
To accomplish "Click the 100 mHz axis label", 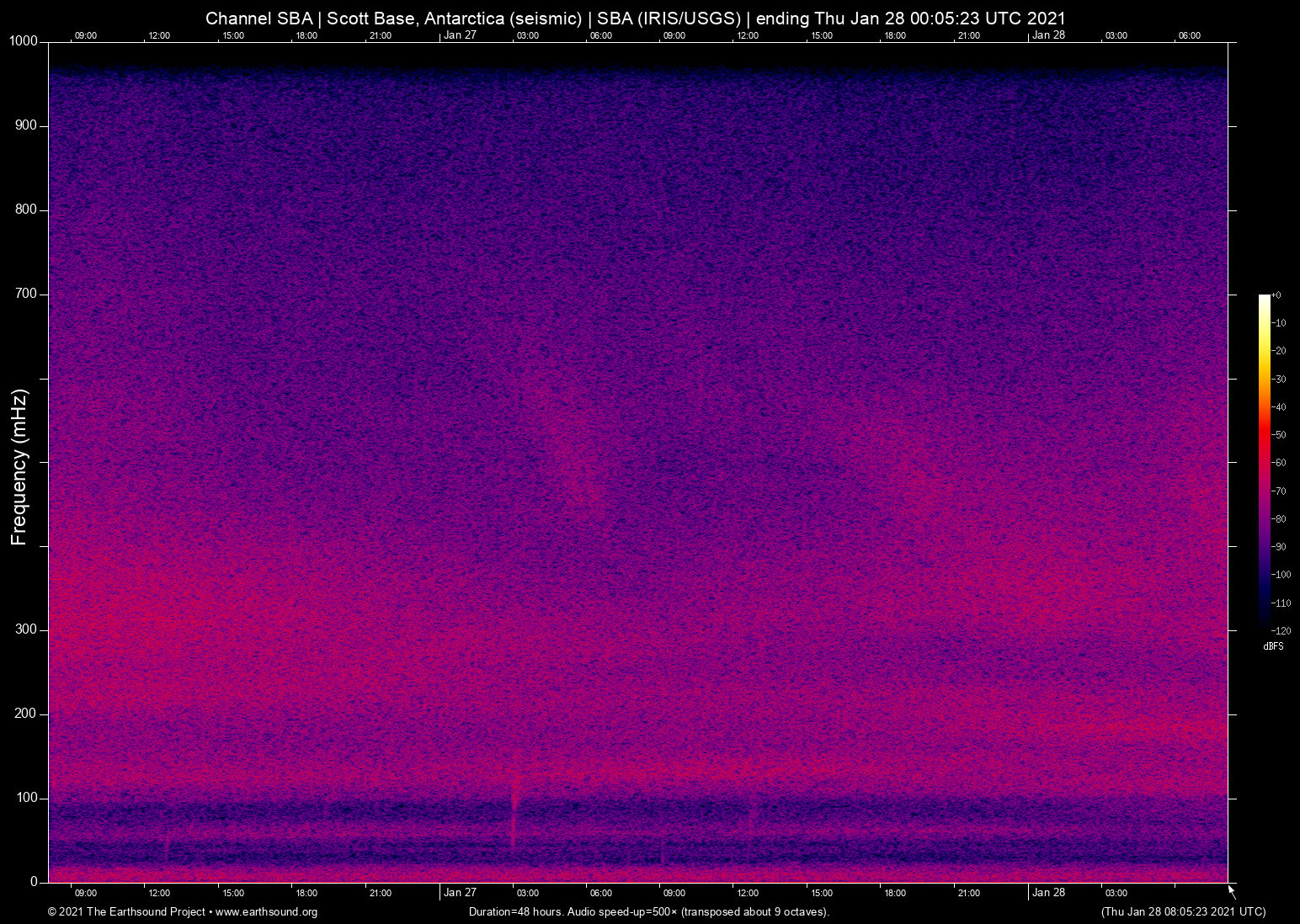I will click(26, 798).
